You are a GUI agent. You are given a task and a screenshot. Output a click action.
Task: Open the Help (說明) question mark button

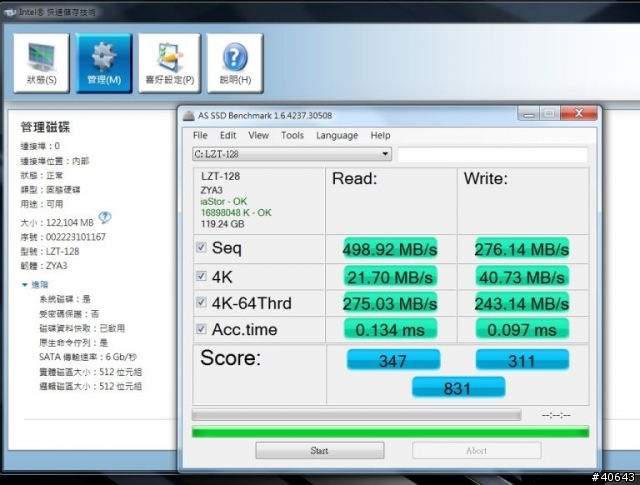pyautogui.click(x=235, y=63)
